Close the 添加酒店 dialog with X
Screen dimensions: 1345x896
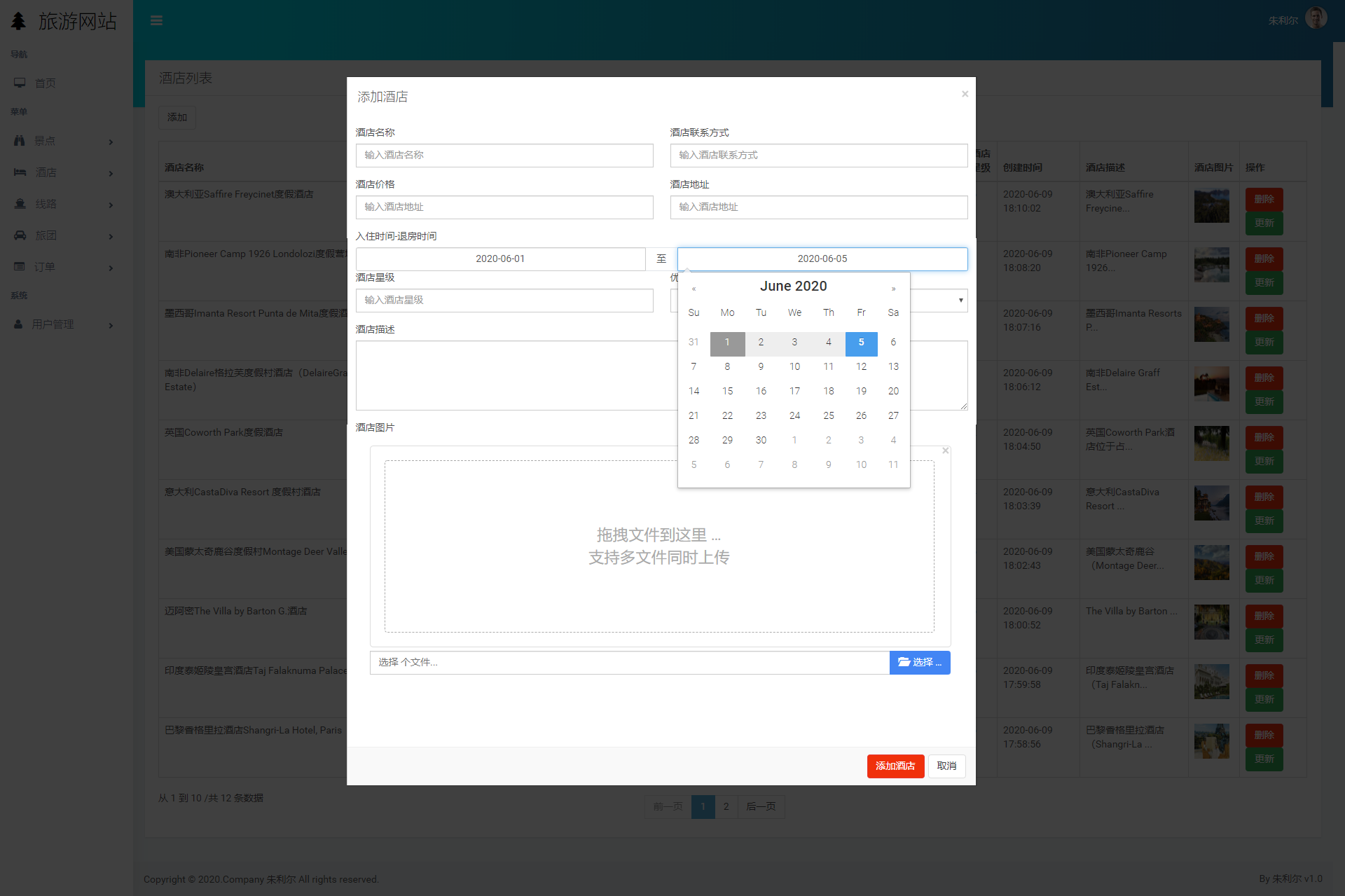click(965, 94)
